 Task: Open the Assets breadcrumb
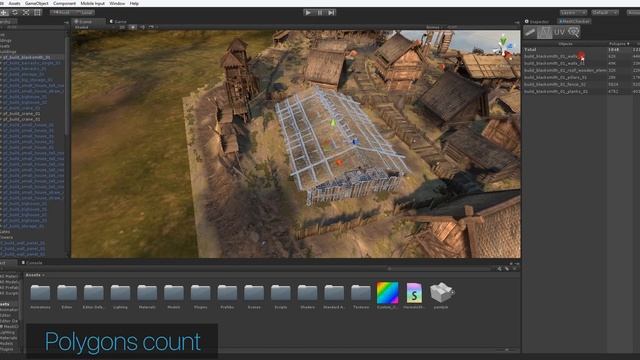click(x=34, y=275)
